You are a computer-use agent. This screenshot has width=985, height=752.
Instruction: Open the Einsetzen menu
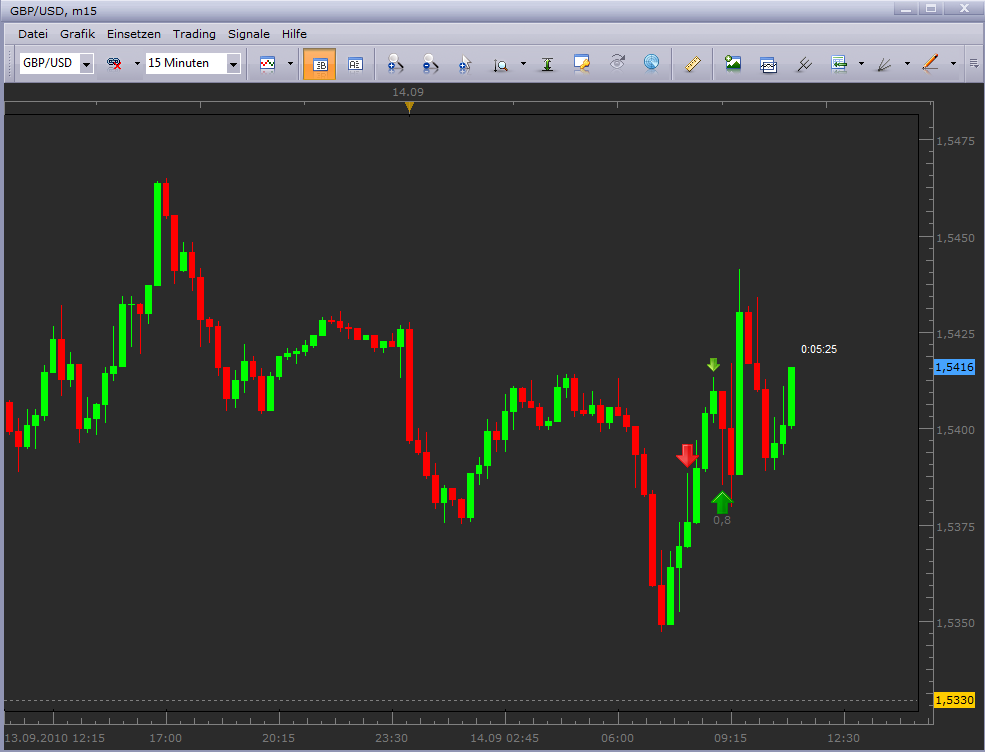(134, 34)
